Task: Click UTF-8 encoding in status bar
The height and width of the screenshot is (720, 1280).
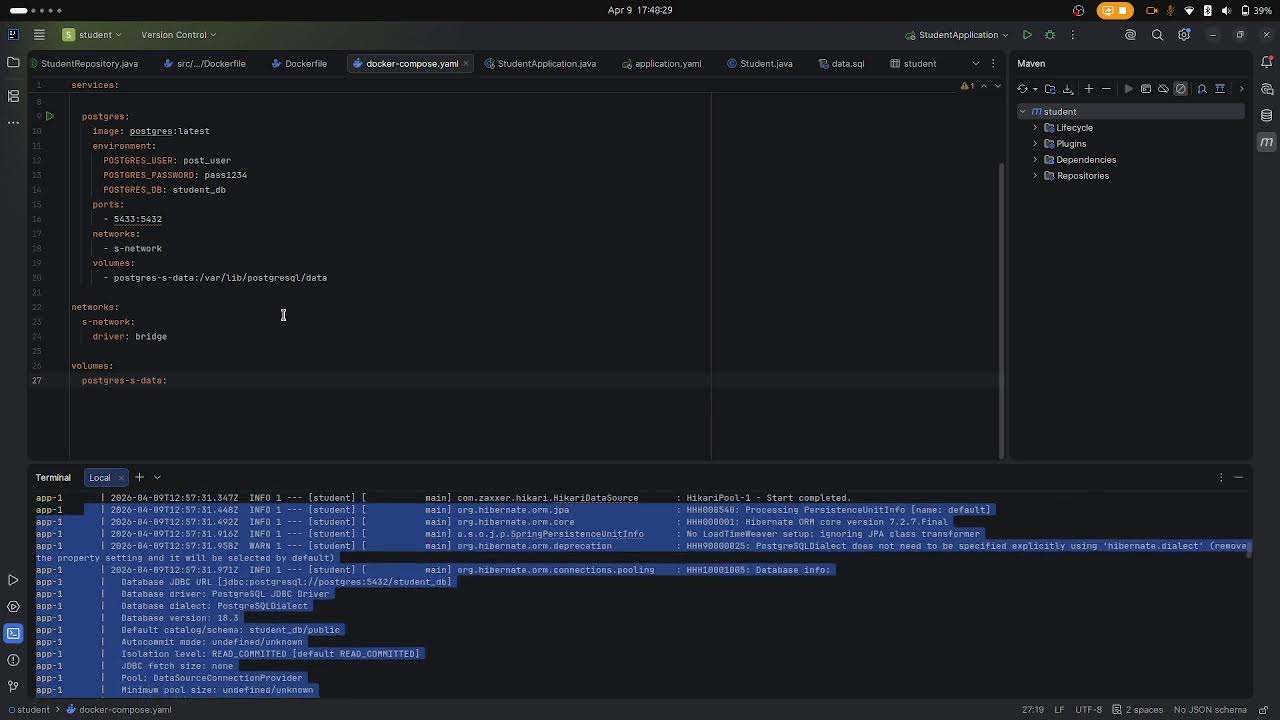Action: click(1088, 710)
